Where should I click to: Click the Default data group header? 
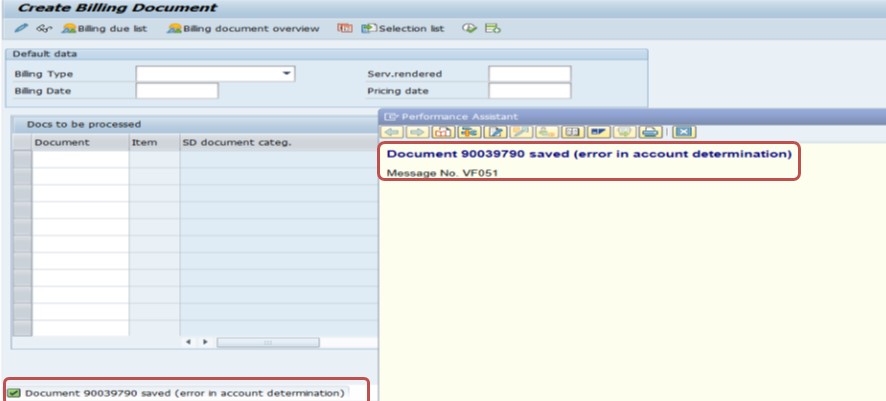pyautogui.click(x=327, y=54)
